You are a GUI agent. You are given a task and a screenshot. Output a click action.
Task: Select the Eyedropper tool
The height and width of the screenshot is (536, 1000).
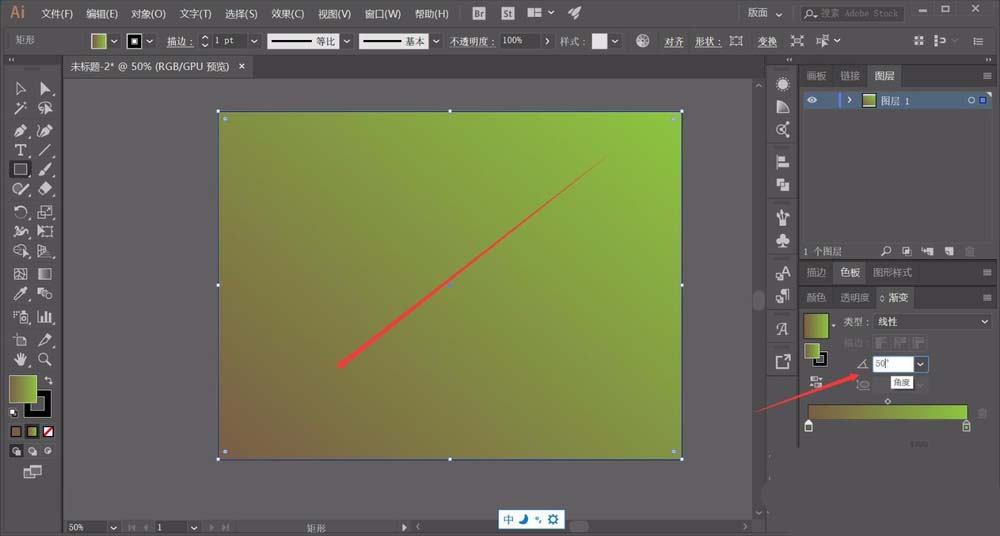click(x=20, y=294)
